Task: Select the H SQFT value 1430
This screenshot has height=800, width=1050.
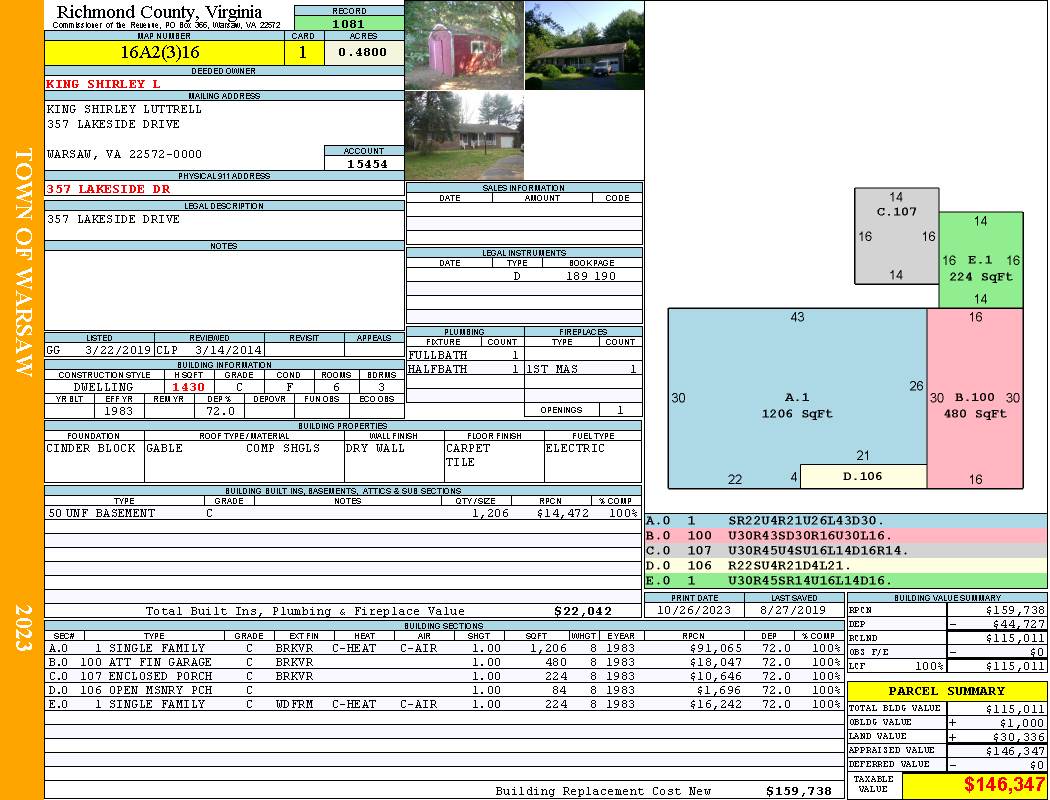Action: click(189, 387)
